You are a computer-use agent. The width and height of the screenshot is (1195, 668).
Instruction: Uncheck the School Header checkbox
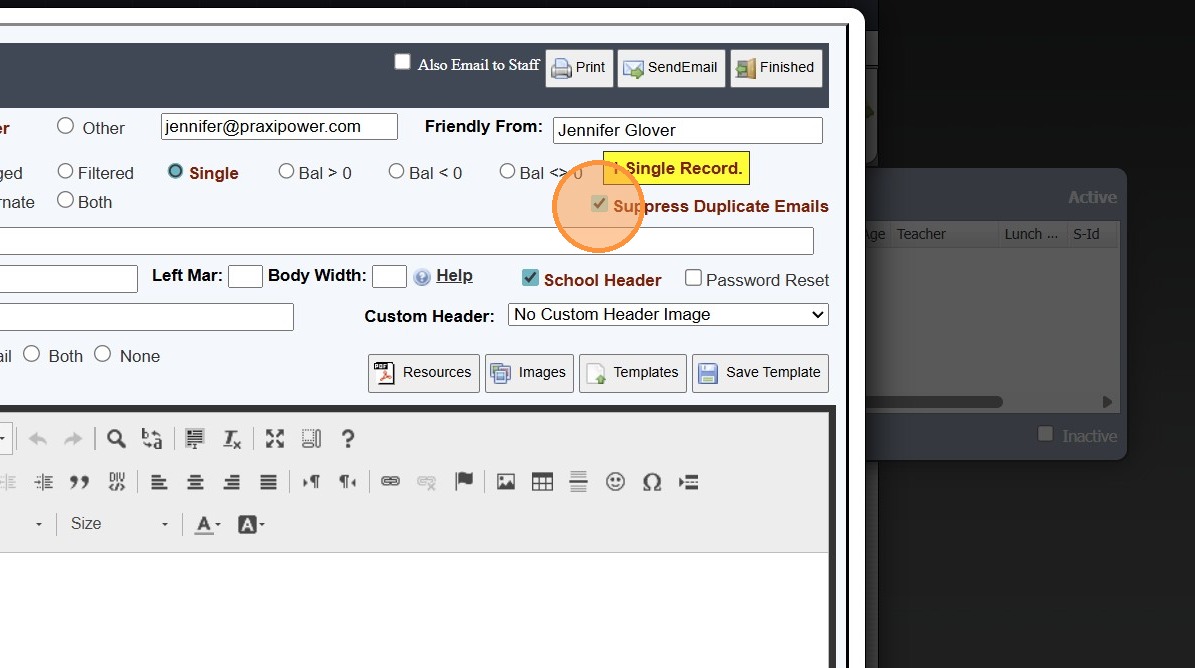[530, 278]
